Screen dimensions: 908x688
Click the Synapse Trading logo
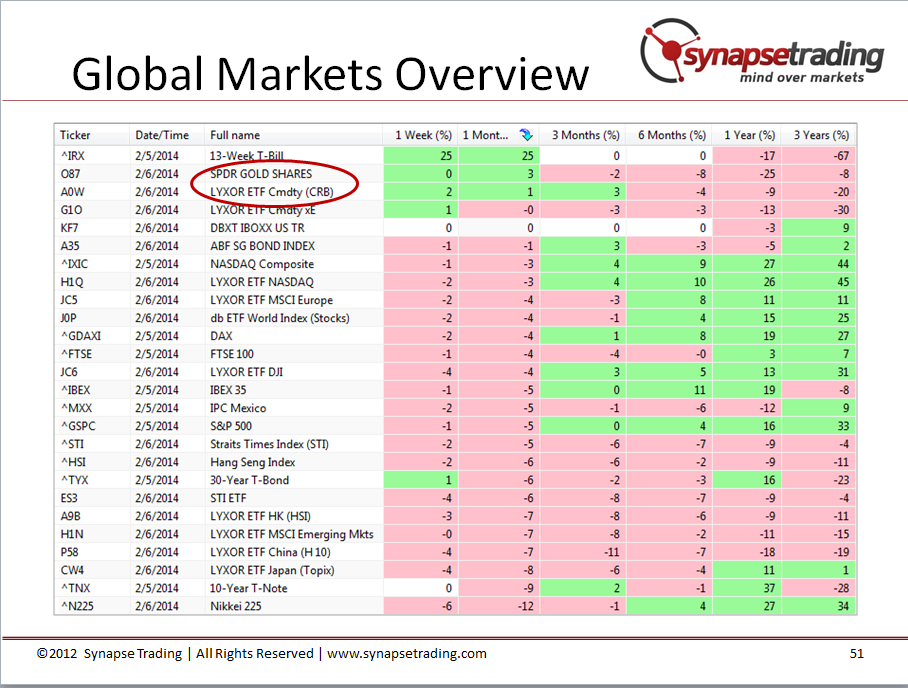click(x=762, y=53)
